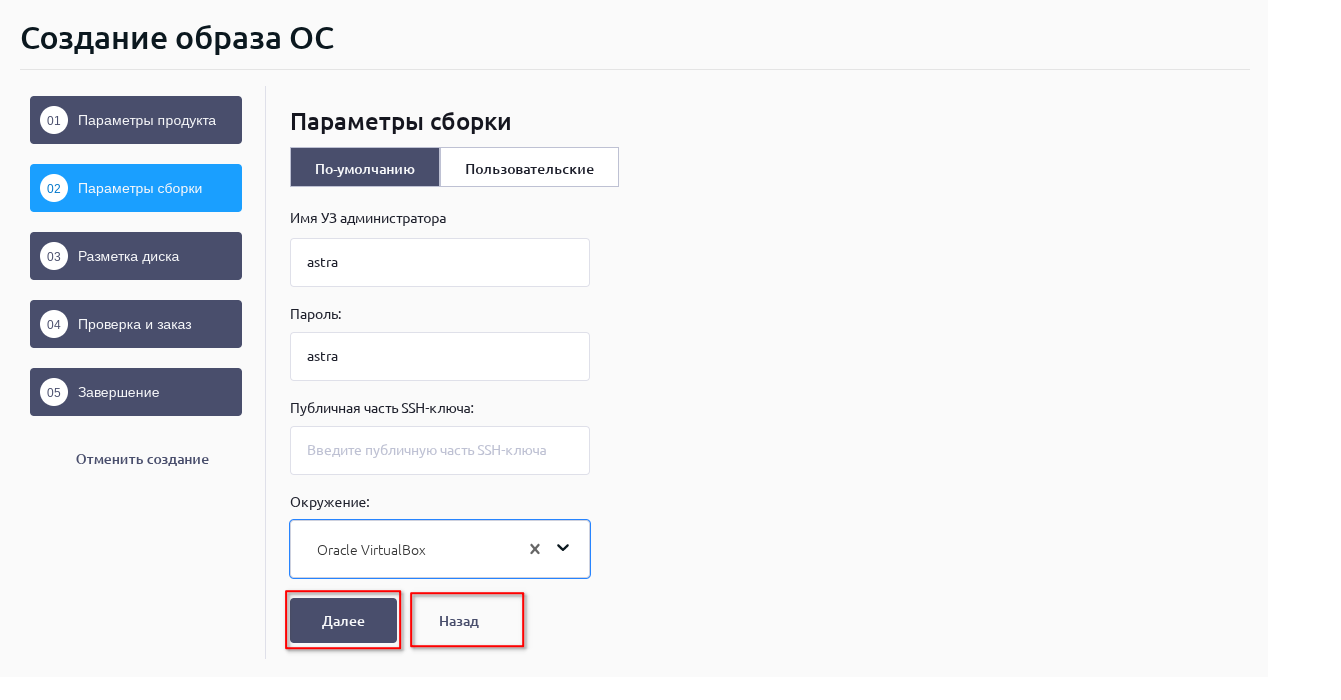Click Отменить создание link

142,459
